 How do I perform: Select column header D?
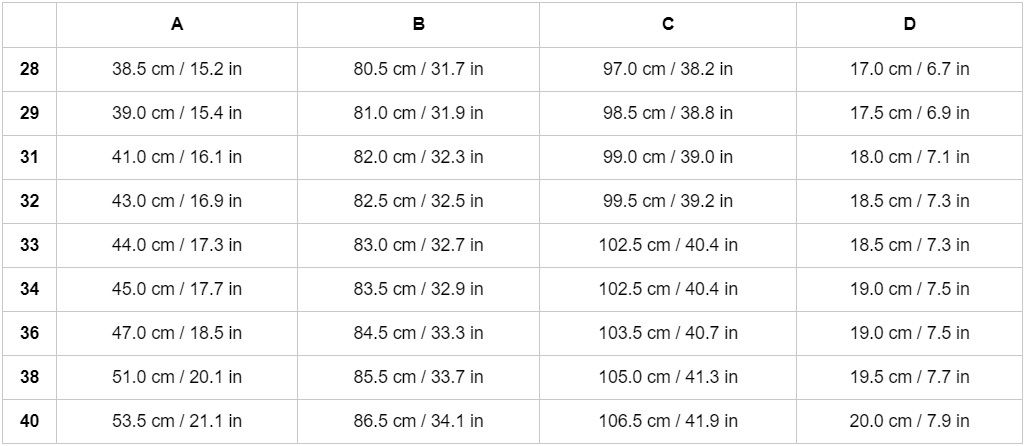tap(909, 25)
